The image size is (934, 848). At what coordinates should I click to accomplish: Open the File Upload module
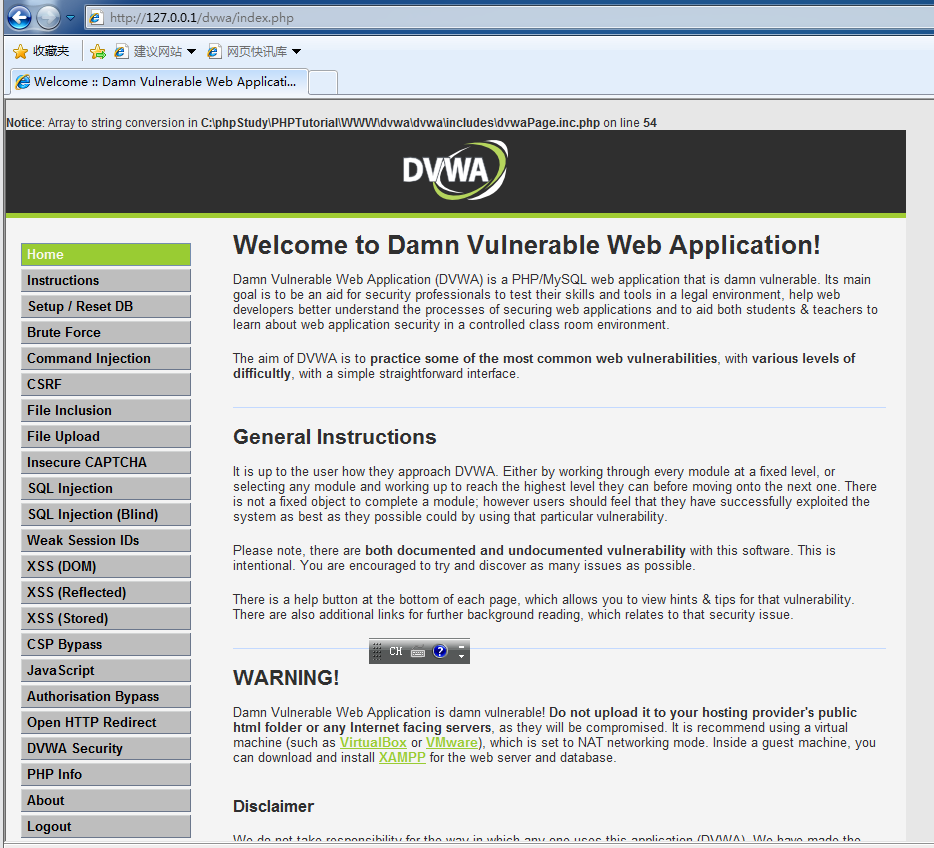coord(106,437)
